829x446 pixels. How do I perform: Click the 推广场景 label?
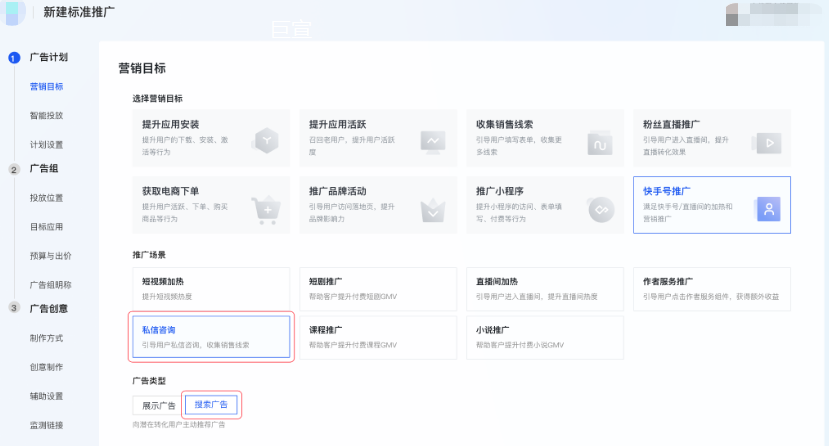click(x=149, y=255)
